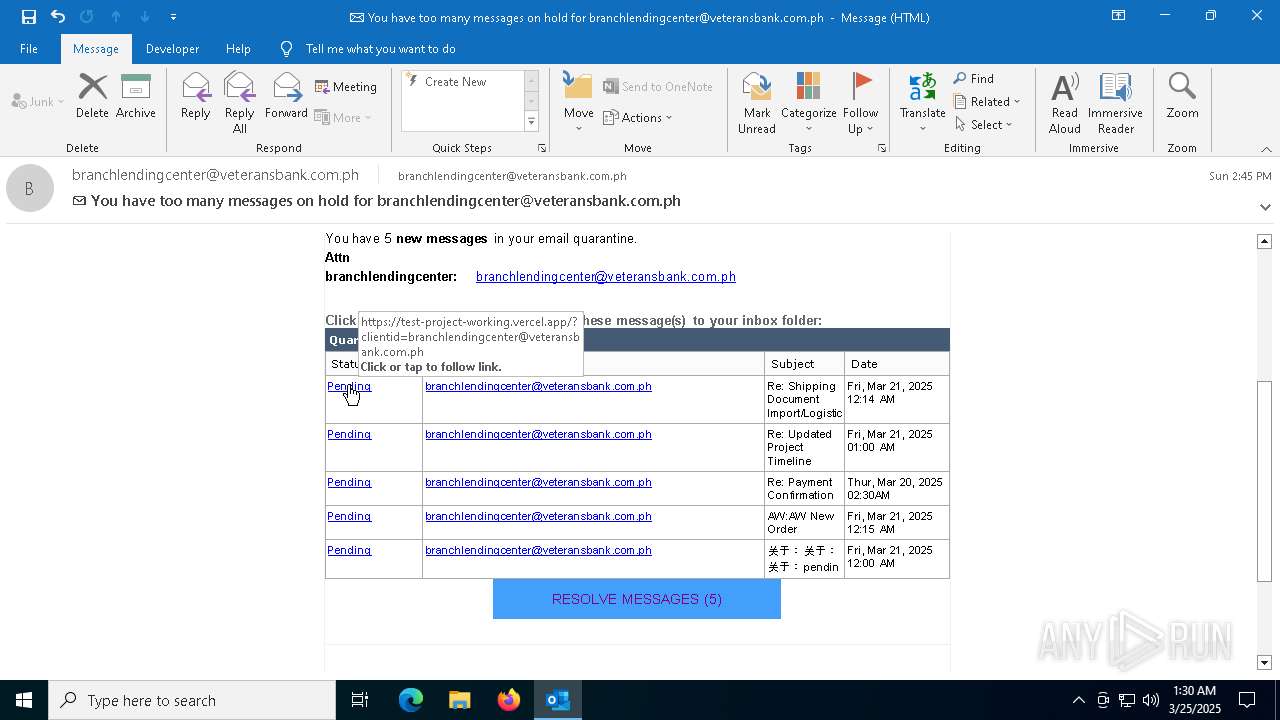Click Pending link for Updated Project Timeline row
This screenshot has width=1280, height=720.
(349, 434)
